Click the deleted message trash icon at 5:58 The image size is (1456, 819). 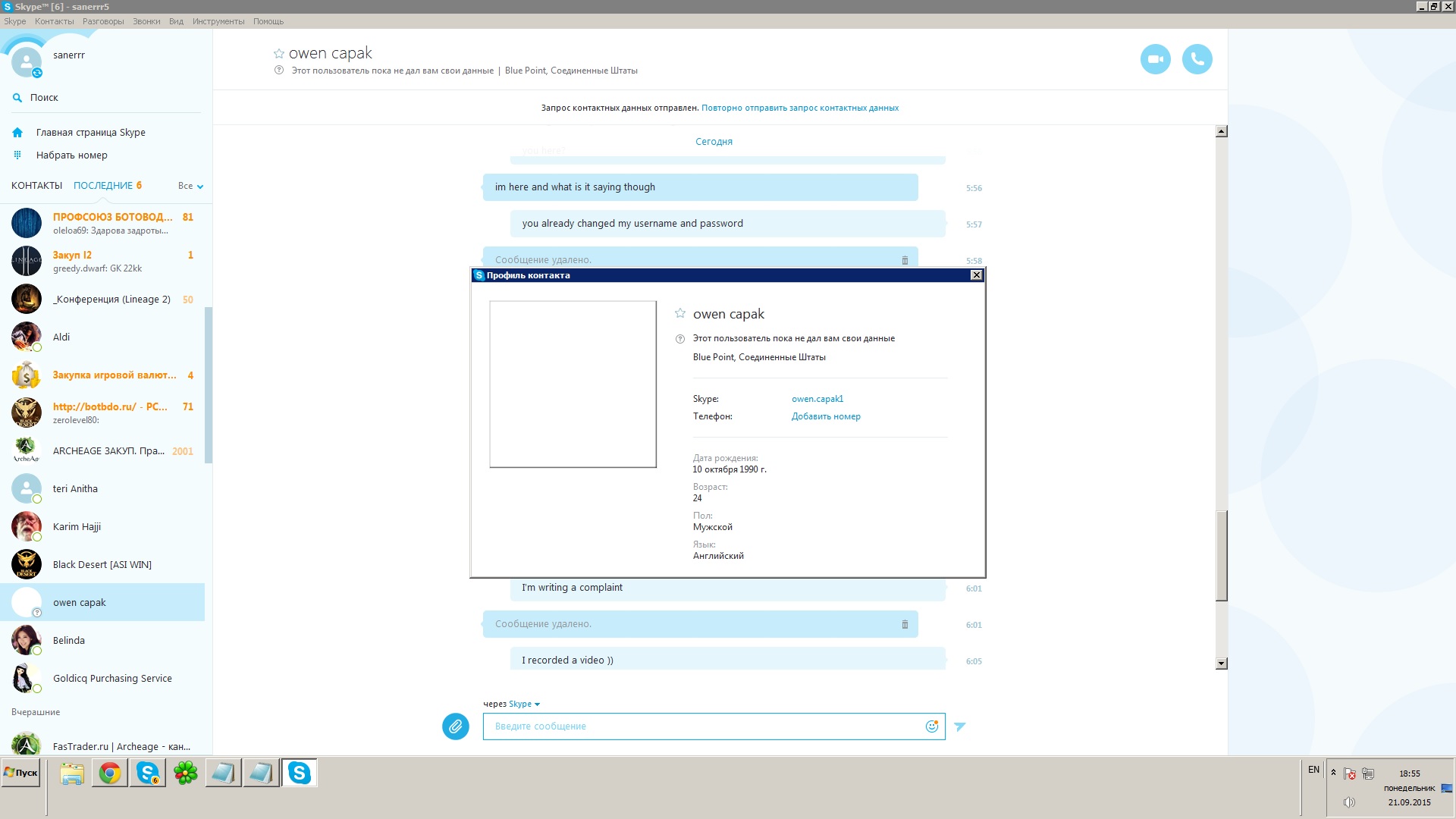pyautogui.click(x=905, y=260)
